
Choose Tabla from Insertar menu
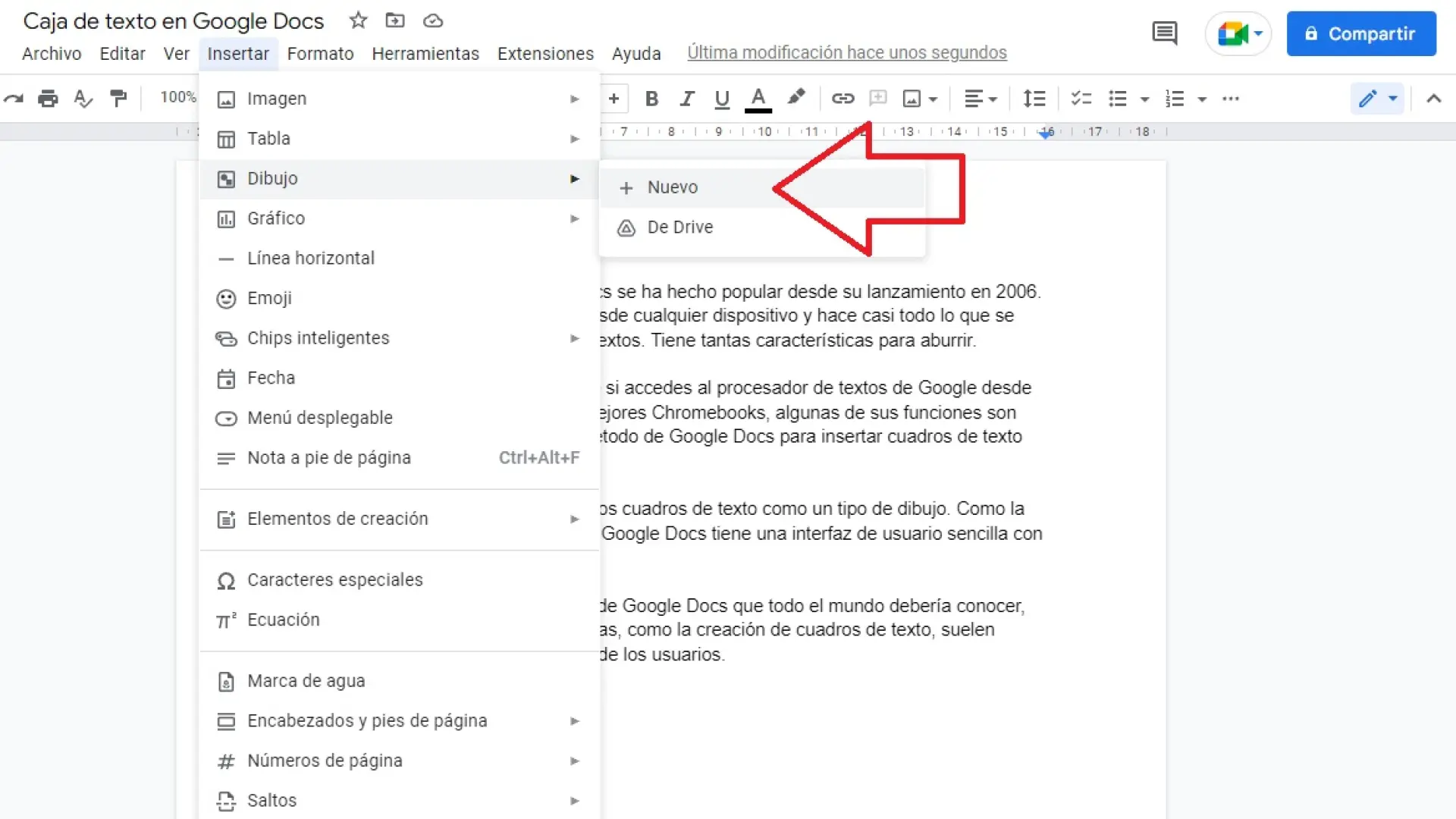click(268, 139)
